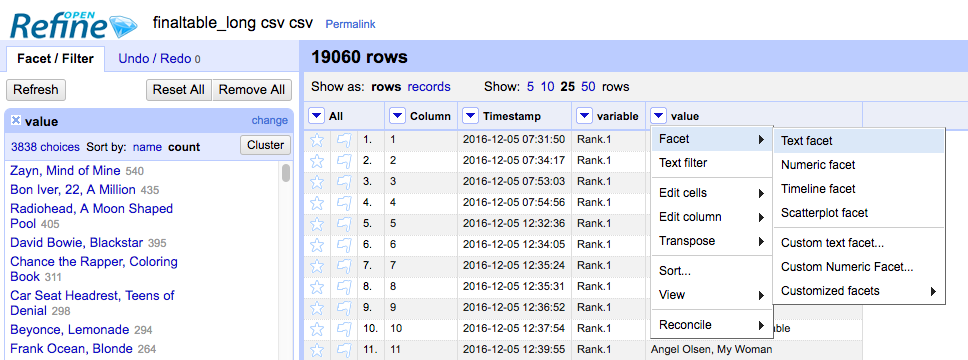The width and height of the screenshot is (968, 360).
Task: Click the change link in the value facet
Action: tap(269, 120)
